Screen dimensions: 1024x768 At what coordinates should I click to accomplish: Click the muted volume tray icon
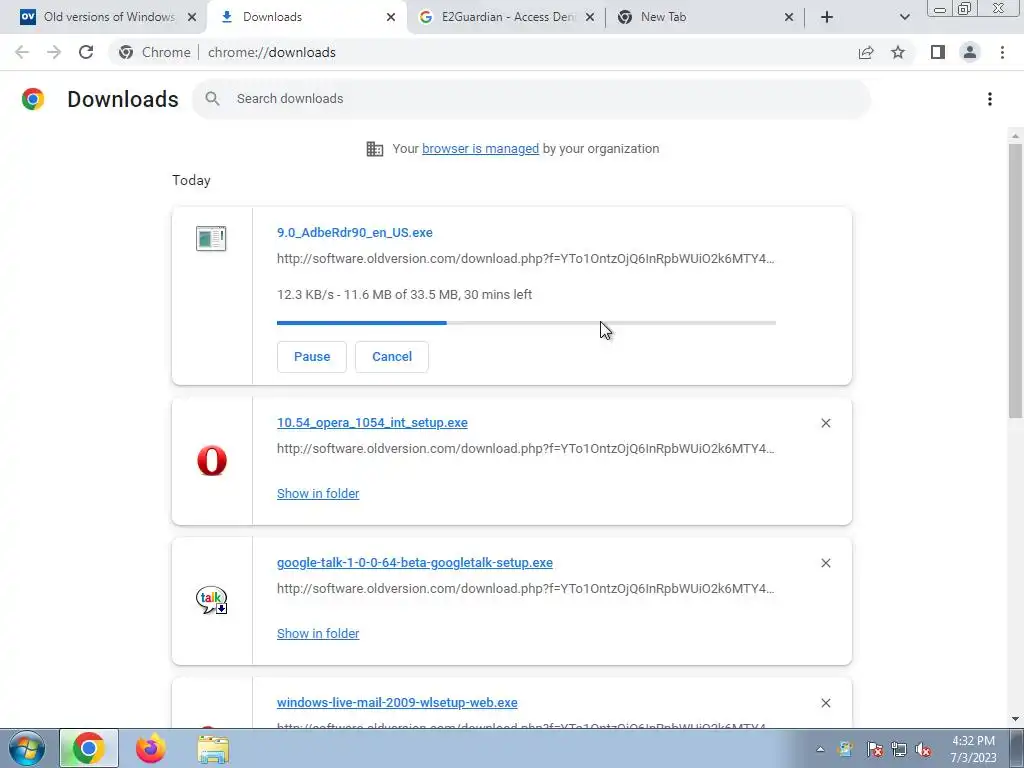pos(923,749)
